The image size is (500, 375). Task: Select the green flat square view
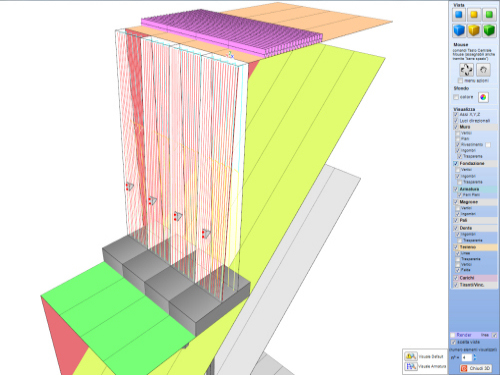point(489,15)
